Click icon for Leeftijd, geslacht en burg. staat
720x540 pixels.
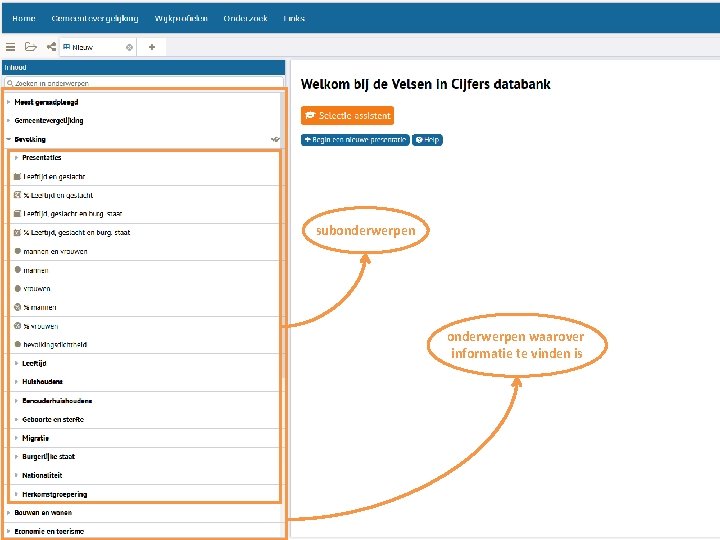(x=17, y=214)
